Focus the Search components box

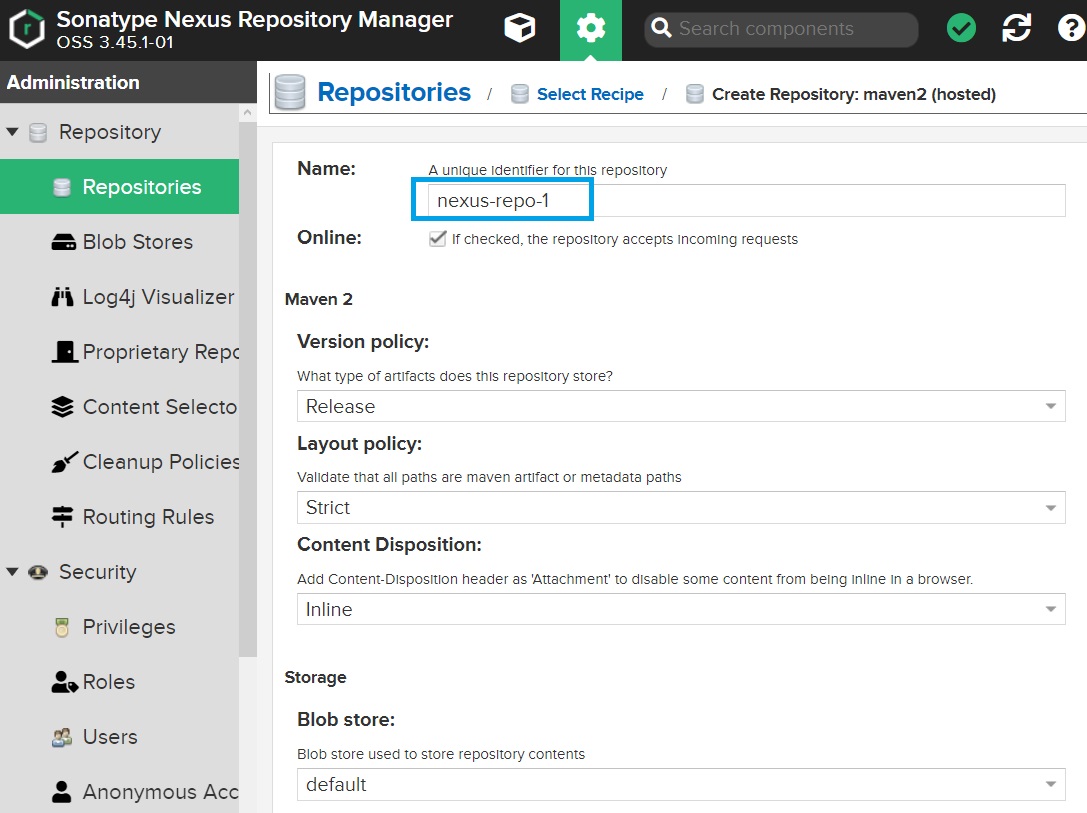(x=781, y=29)
